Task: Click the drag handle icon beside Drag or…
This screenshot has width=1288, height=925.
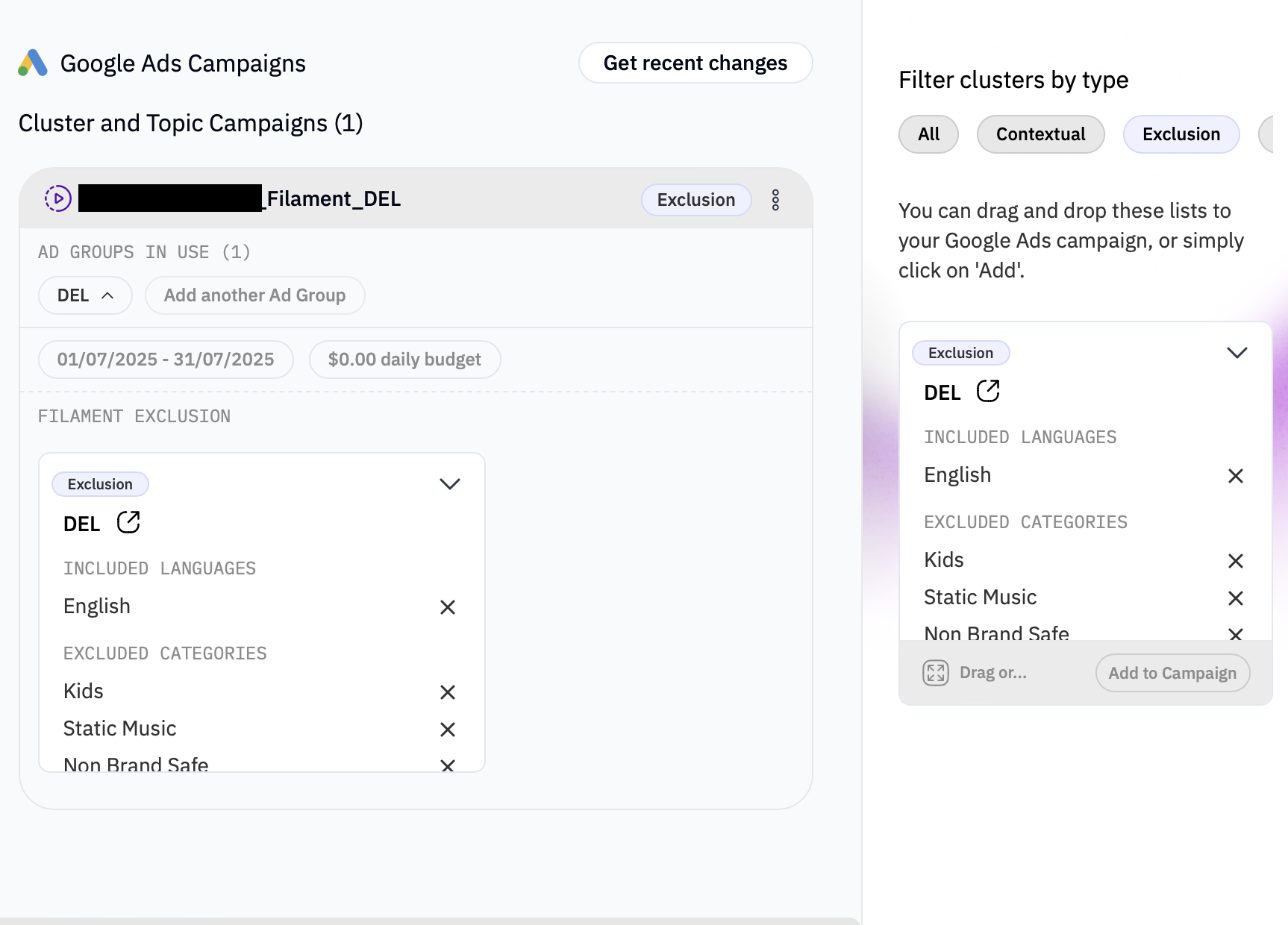Action: (x=936, y=673)
